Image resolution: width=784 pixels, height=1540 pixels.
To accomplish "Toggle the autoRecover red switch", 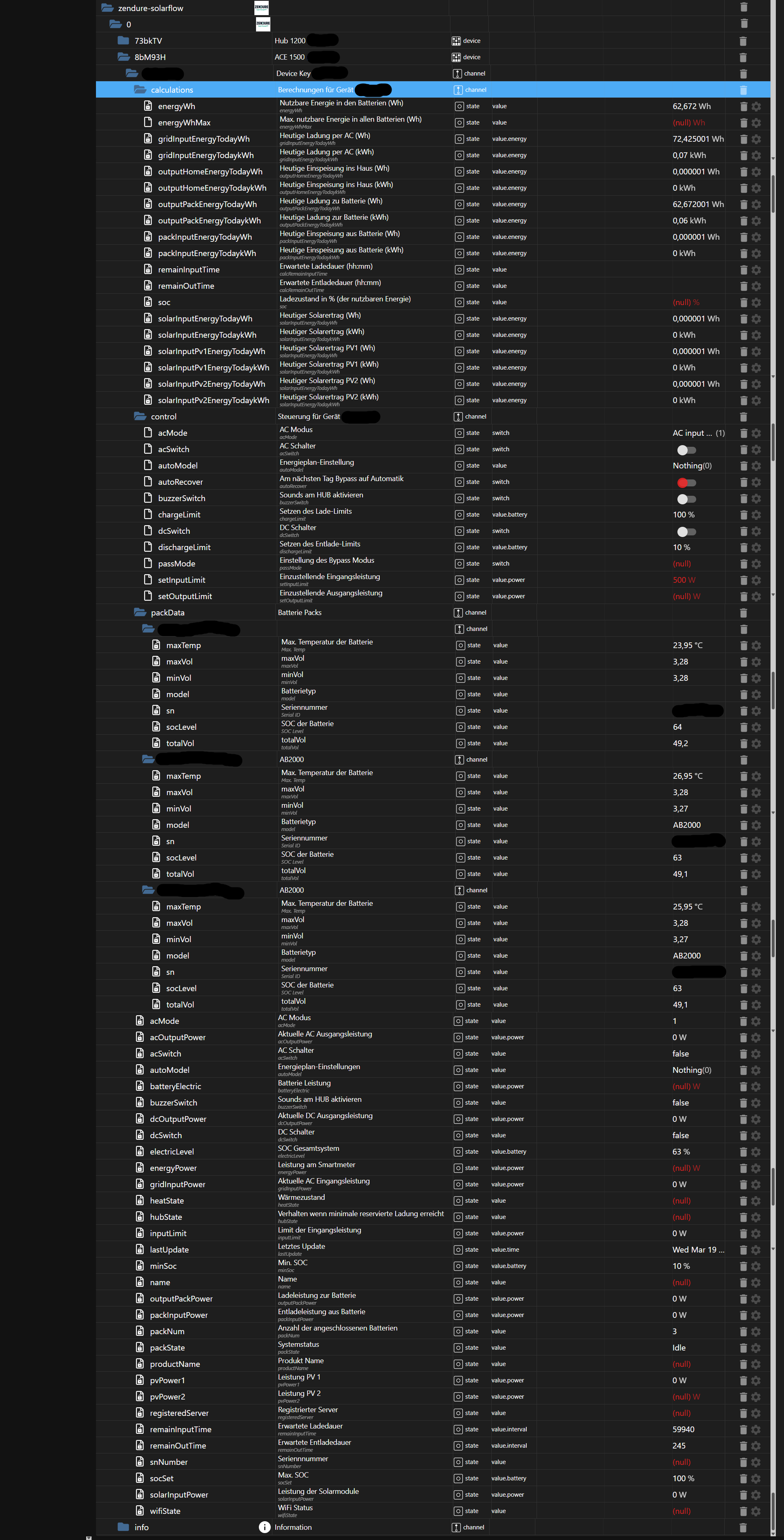I will click(x=686, y=482).
